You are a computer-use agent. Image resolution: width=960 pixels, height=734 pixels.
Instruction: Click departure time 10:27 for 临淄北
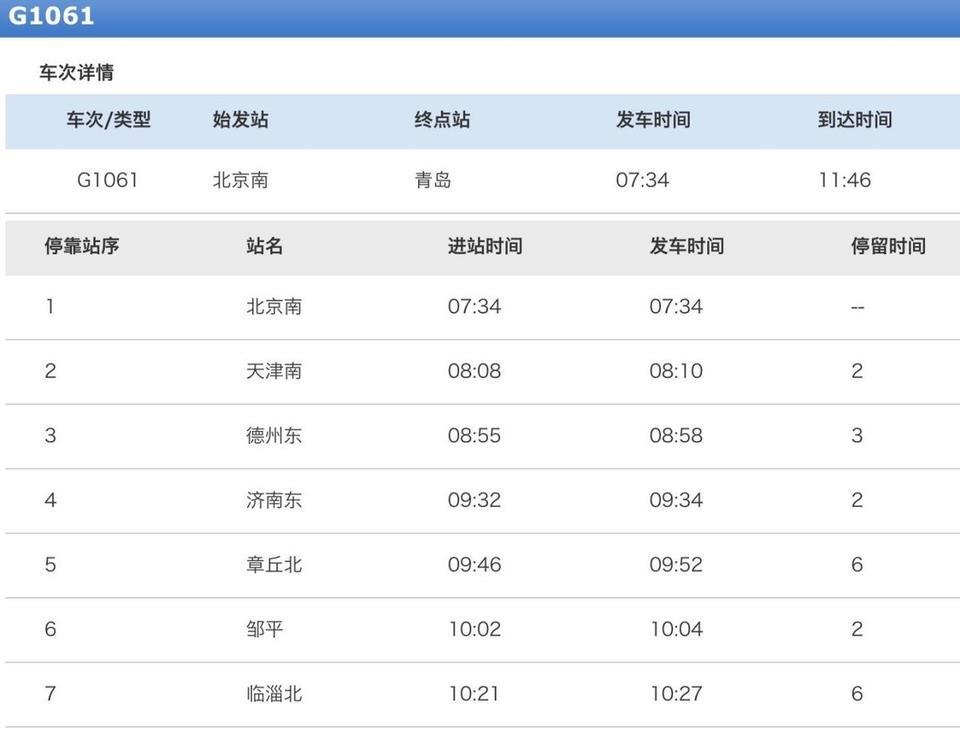[676, 694]
